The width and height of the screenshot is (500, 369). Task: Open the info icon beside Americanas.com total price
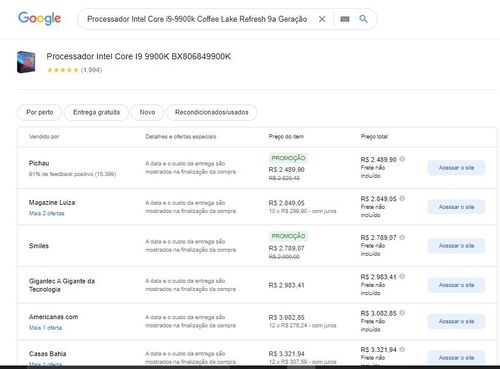point(402,313)
